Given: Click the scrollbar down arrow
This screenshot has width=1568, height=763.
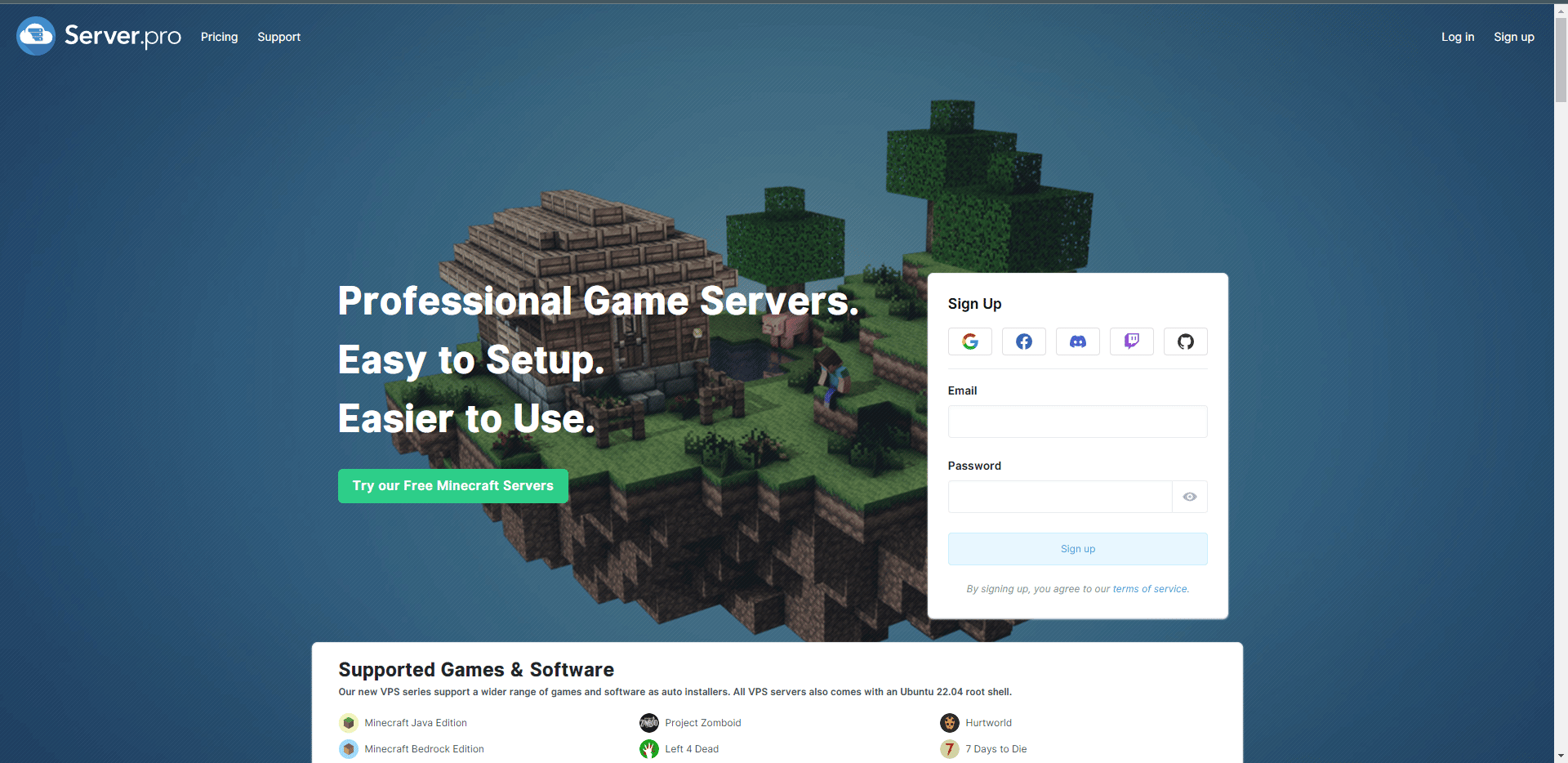Looking at the screenshot, I should pos(1561,756).
